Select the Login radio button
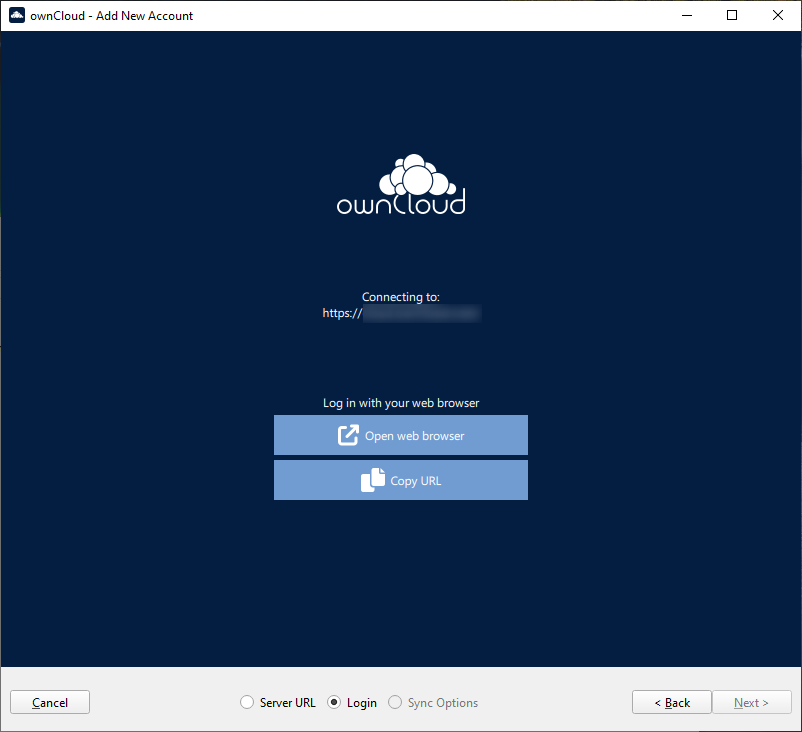The image size is (802, 732). click(x=335, y=703)
